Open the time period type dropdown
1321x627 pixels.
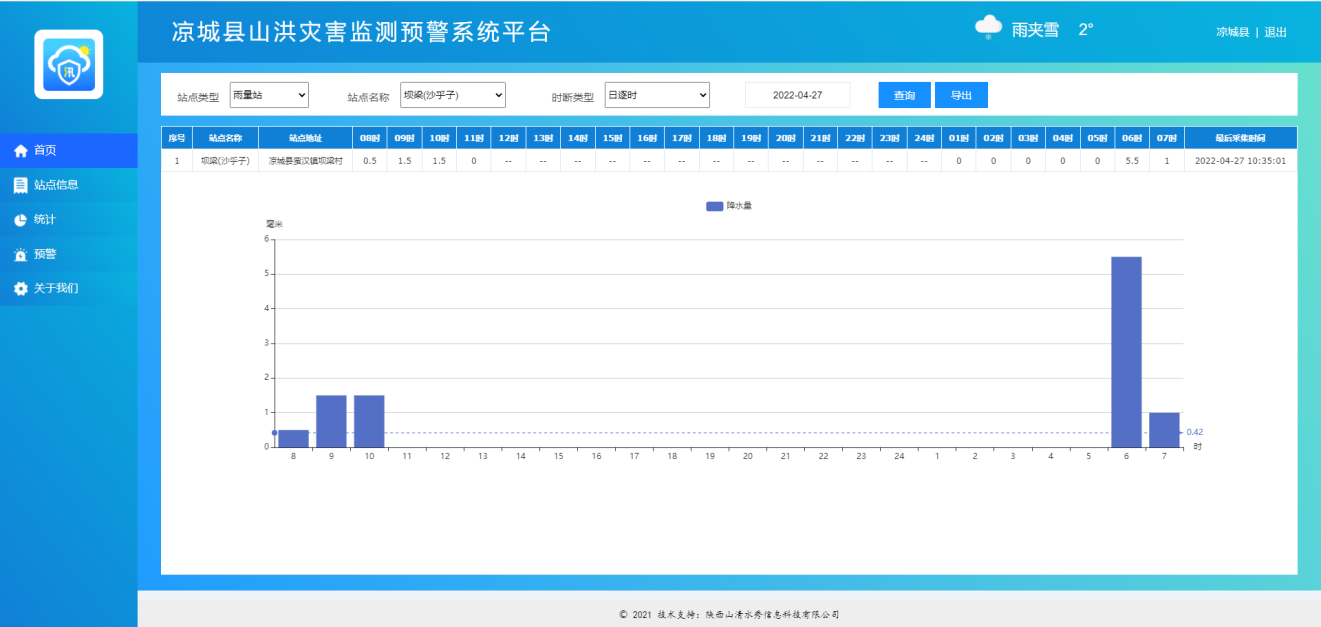click(x=657, y=95)
